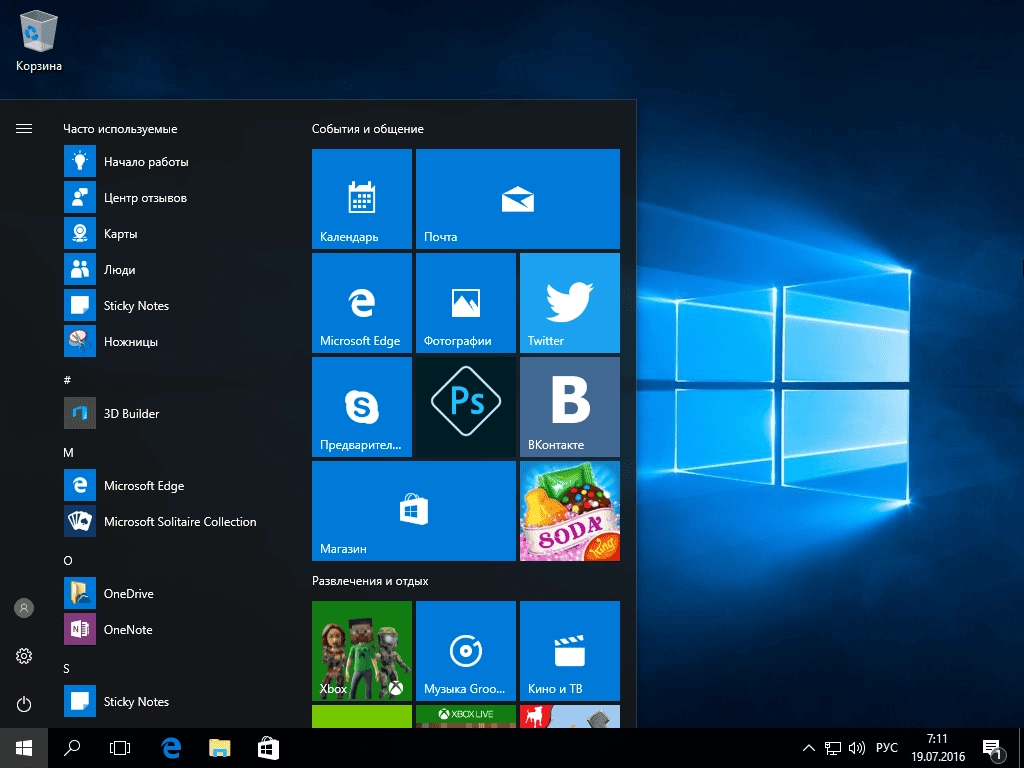The width and height of the screenshot is (1024, 768).
Task: Switch input language via РУС
Action: 887,748
